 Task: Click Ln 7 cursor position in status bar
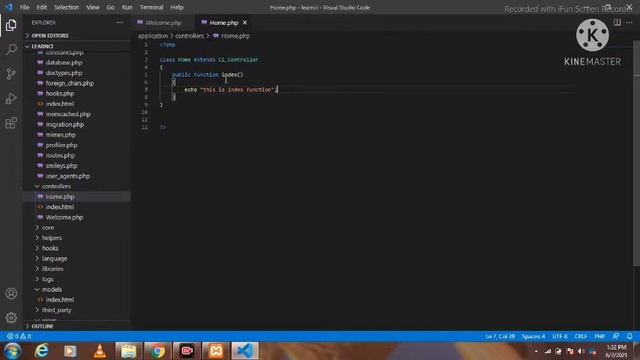coord(500,336)
